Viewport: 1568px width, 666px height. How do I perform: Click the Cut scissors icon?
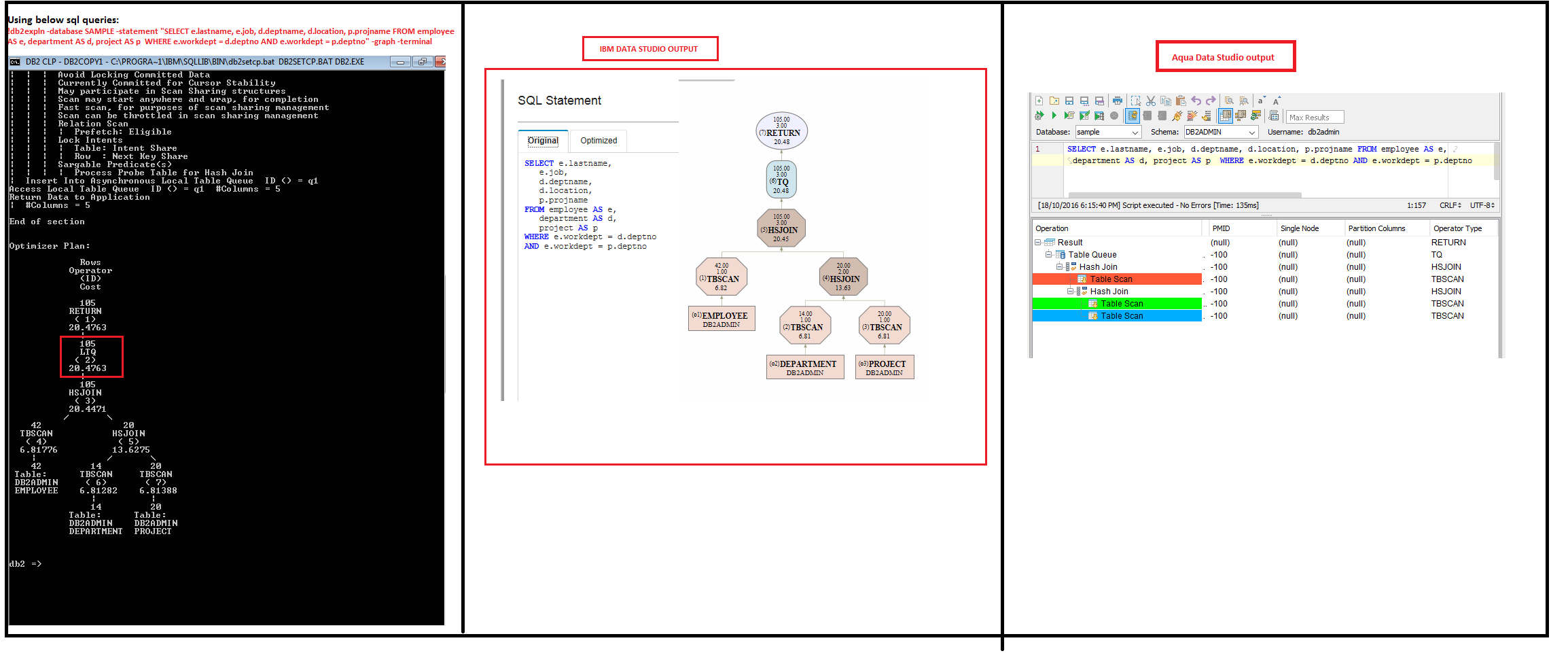click(1150, 101)
